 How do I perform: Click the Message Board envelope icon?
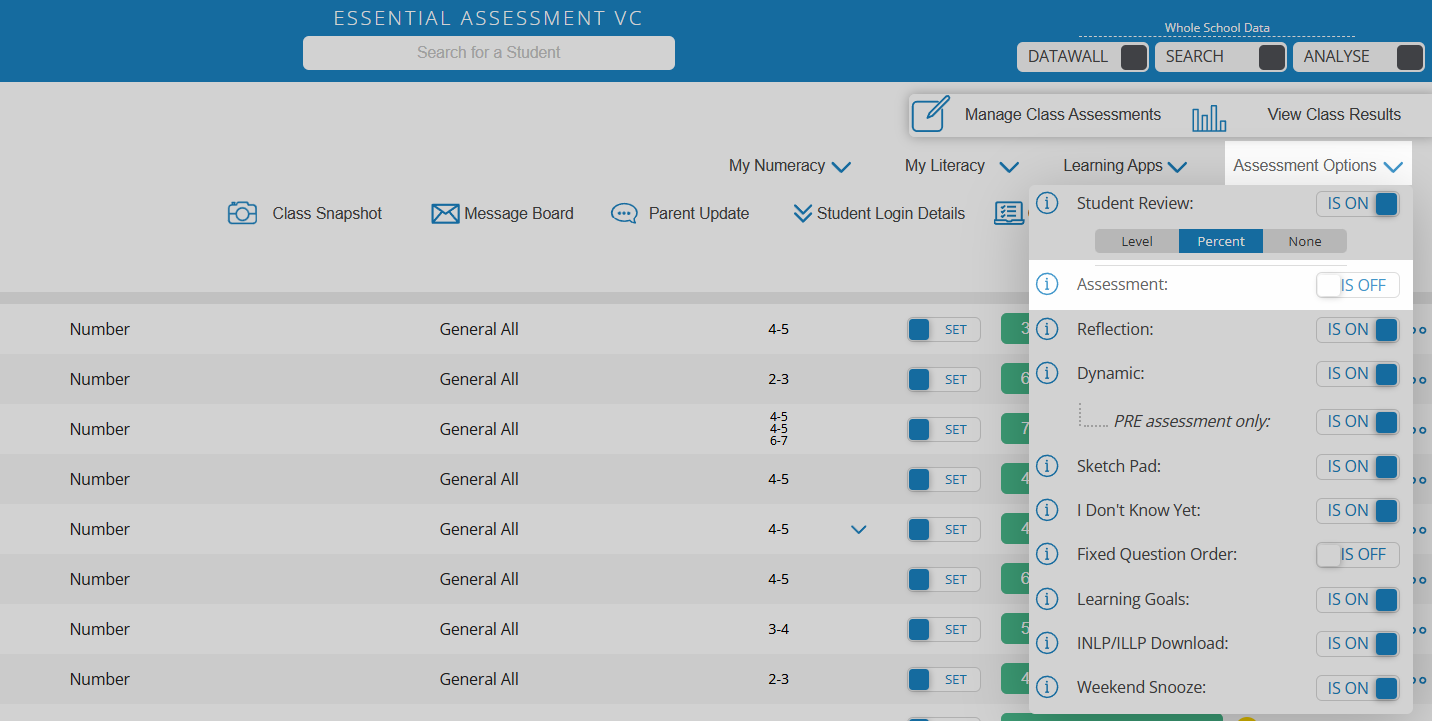445,214
